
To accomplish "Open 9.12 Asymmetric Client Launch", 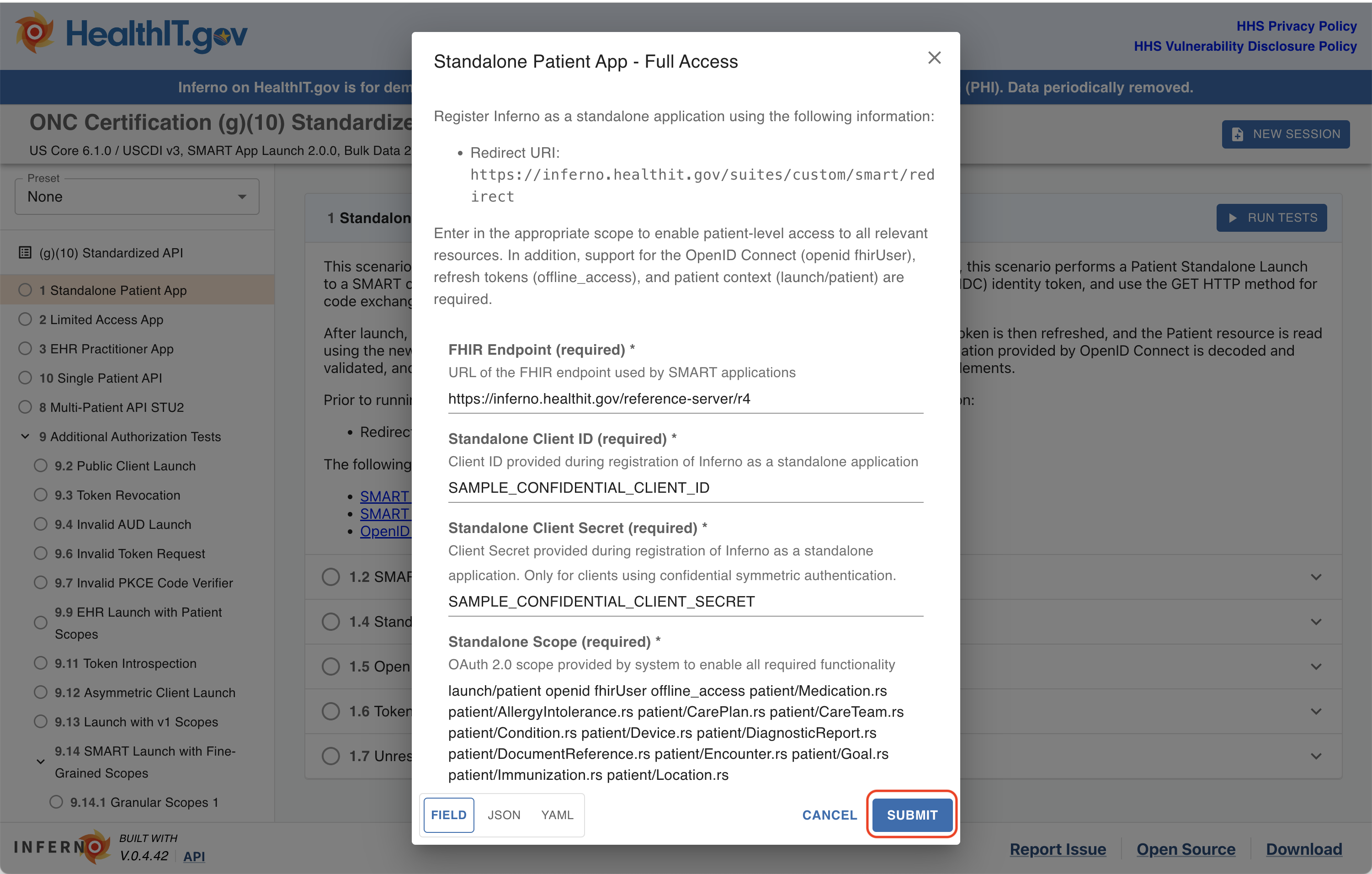I will coord(145,693).
